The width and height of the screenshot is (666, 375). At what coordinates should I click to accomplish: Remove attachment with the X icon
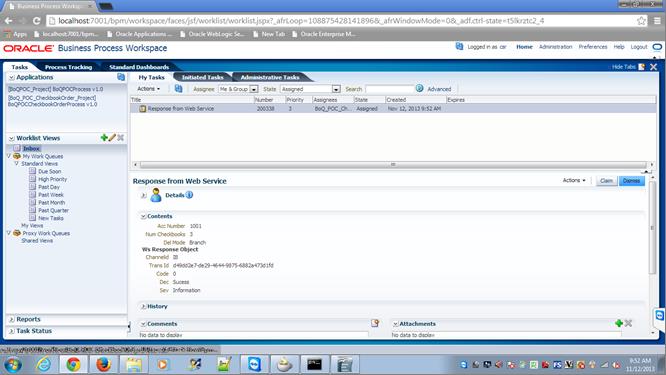click(x=629, y=324)
